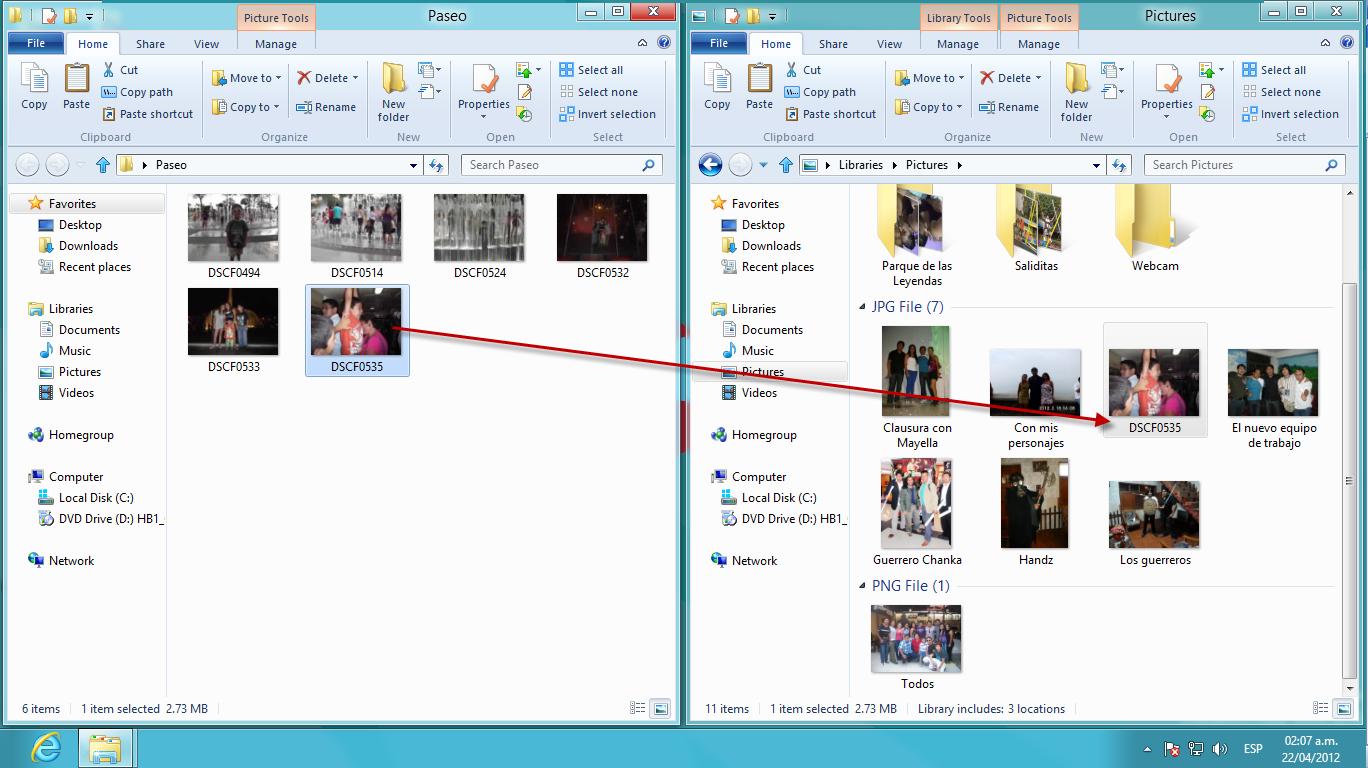Open the Share tab in Paseo window
The width and height of the screenshot is (1368, 768).
[x=150, y=44]
